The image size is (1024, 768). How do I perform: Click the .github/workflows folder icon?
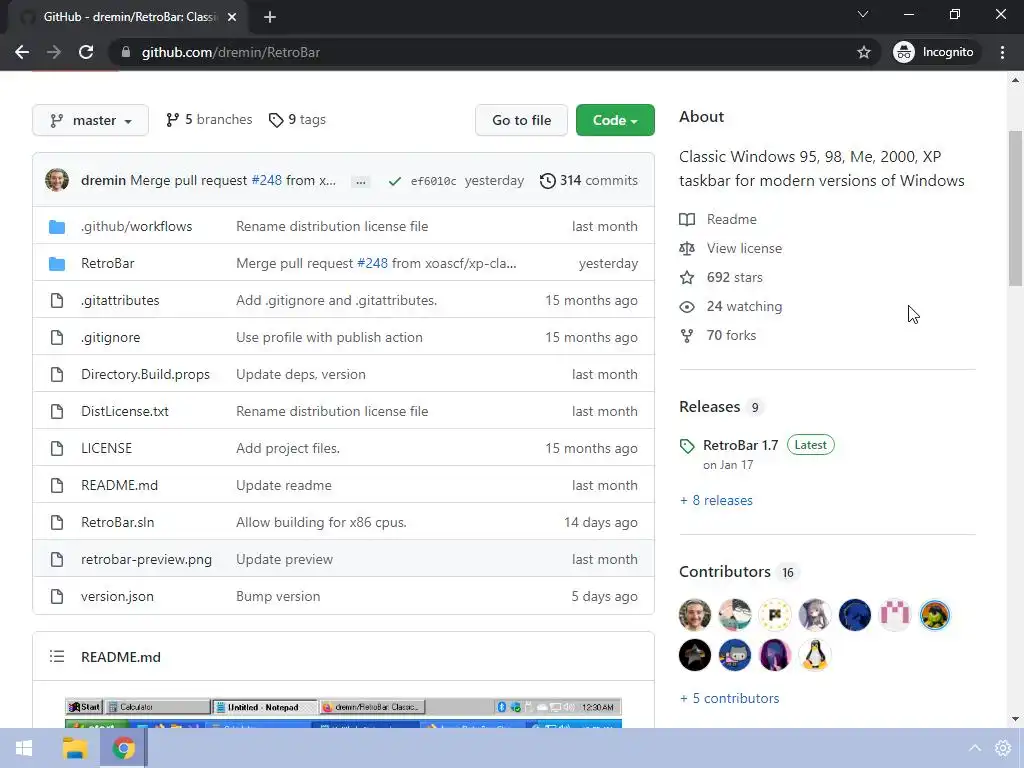click(x=57, y=227)
